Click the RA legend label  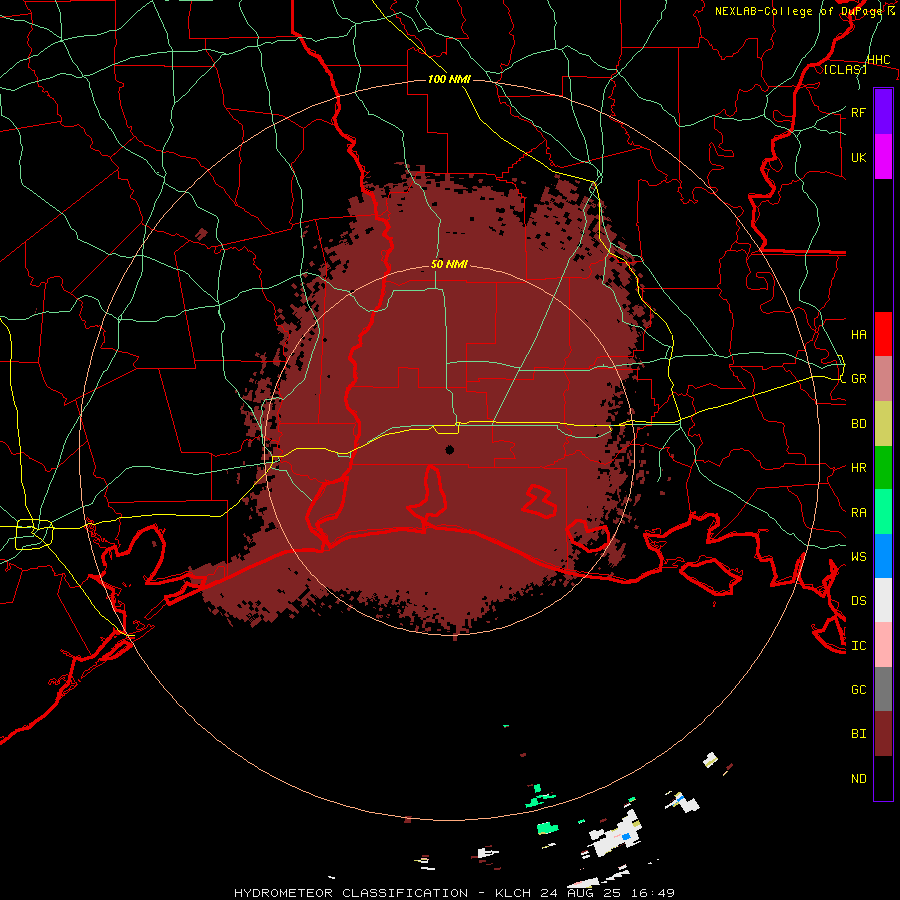coord(859,513)
